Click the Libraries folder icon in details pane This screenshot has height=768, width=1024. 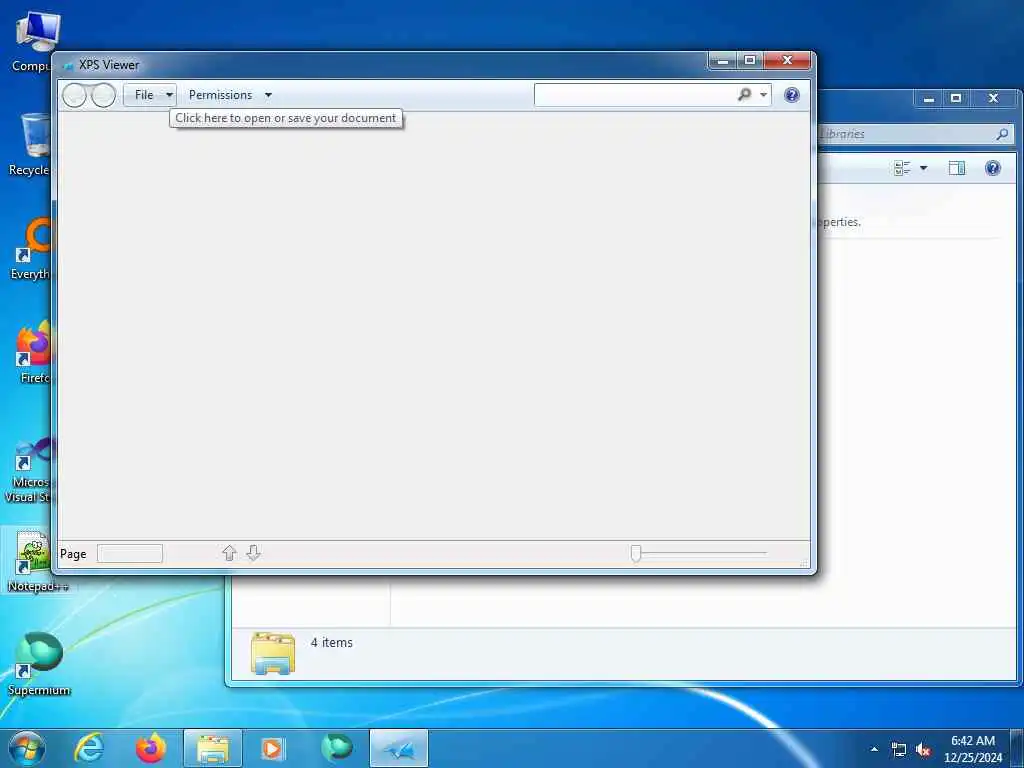coord(273,653)
